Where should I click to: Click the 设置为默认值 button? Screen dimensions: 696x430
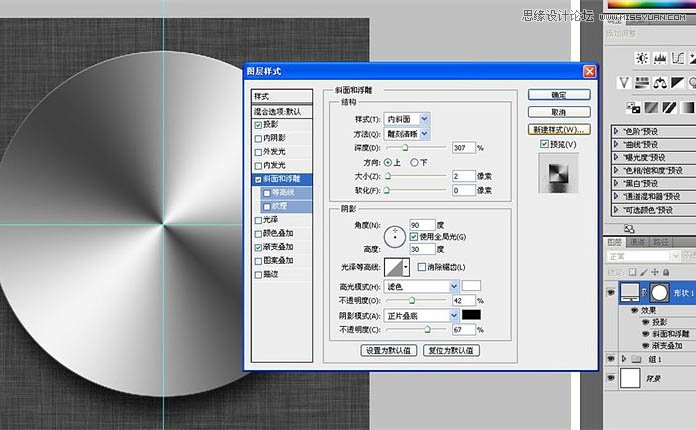click(388, 350)
